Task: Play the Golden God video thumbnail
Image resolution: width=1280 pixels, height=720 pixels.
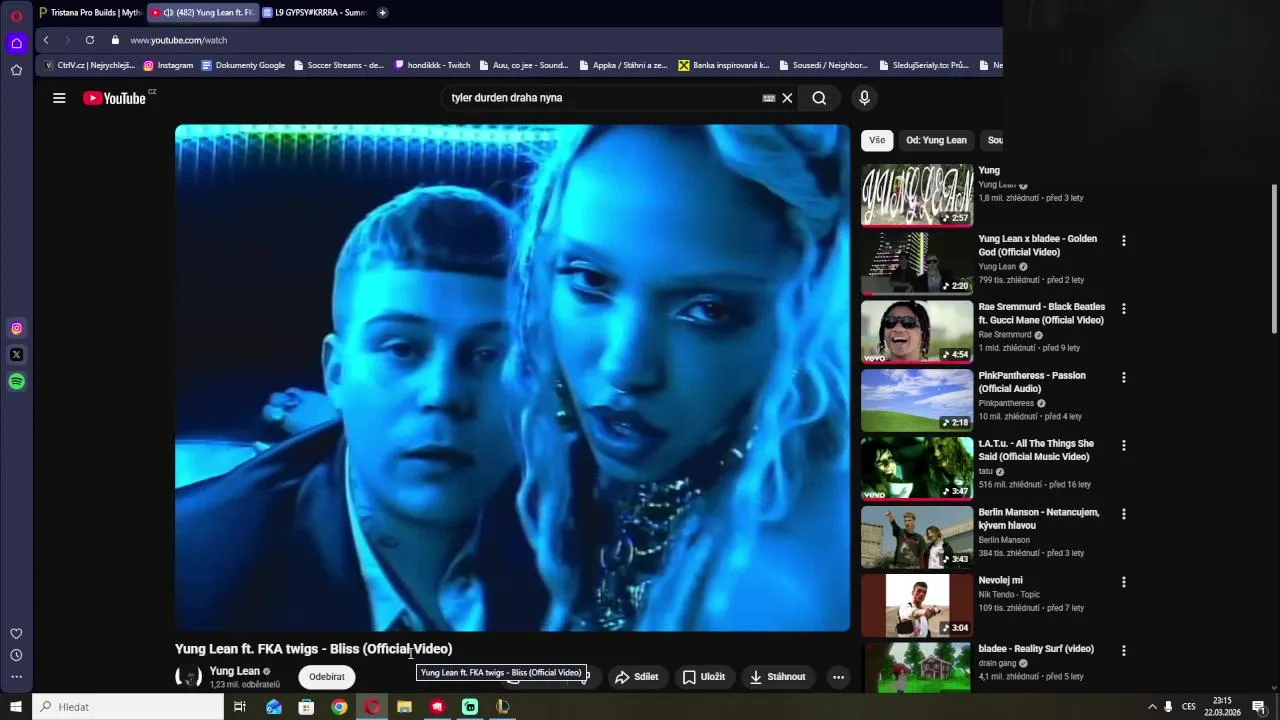Action: 917,263
